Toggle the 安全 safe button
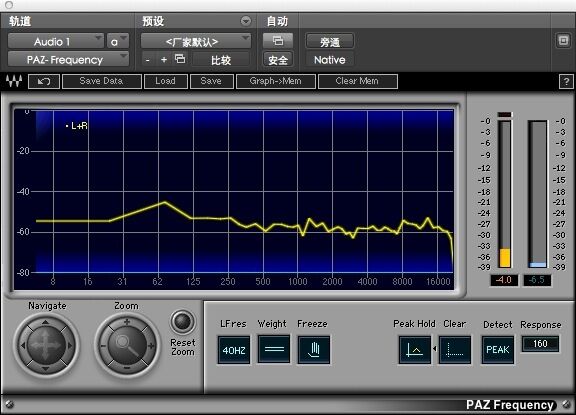The width and height of the screenshot is (576, 415). [278, 60]
